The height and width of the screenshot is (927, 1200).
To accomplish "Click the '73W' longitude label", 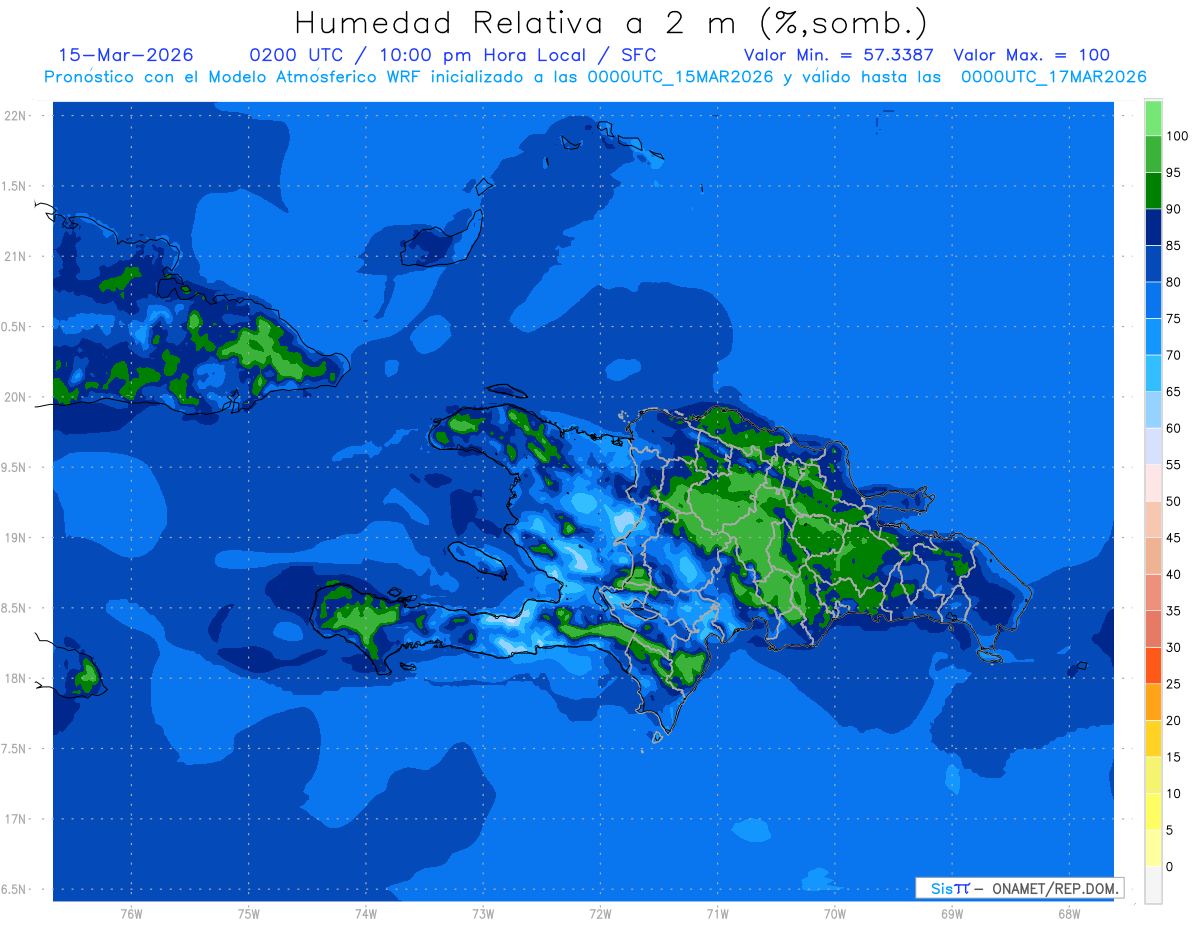I will (483, 914).
